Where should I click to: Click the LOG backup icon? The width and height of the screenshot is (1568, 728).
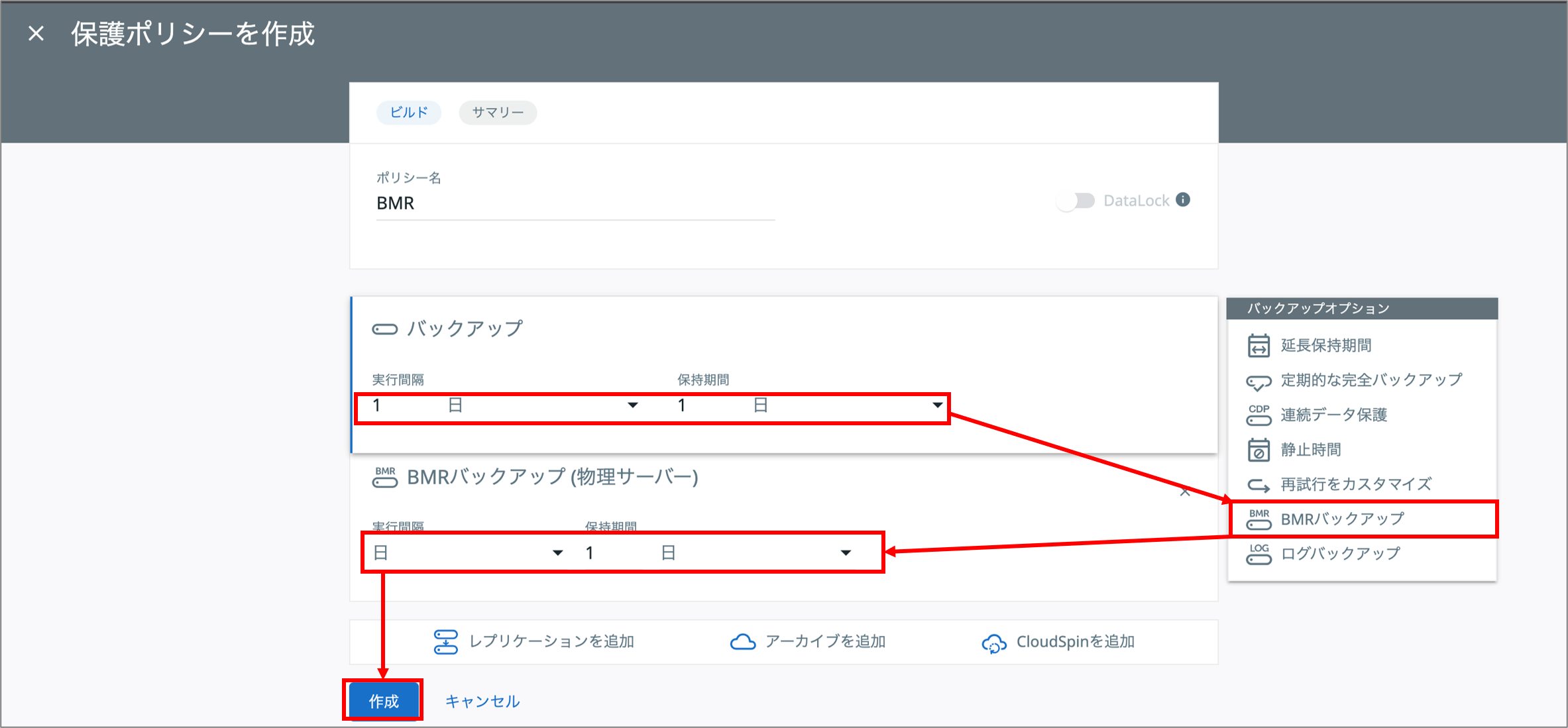tap(1258, 554)
